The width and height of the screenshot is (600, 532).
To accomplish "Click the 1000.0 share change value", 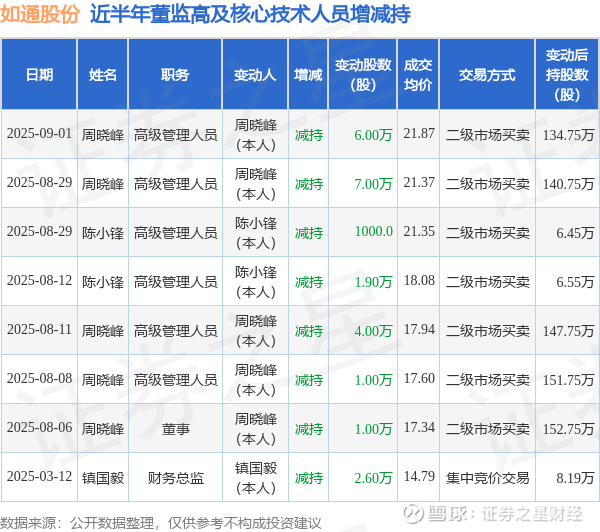I will 373,232.
